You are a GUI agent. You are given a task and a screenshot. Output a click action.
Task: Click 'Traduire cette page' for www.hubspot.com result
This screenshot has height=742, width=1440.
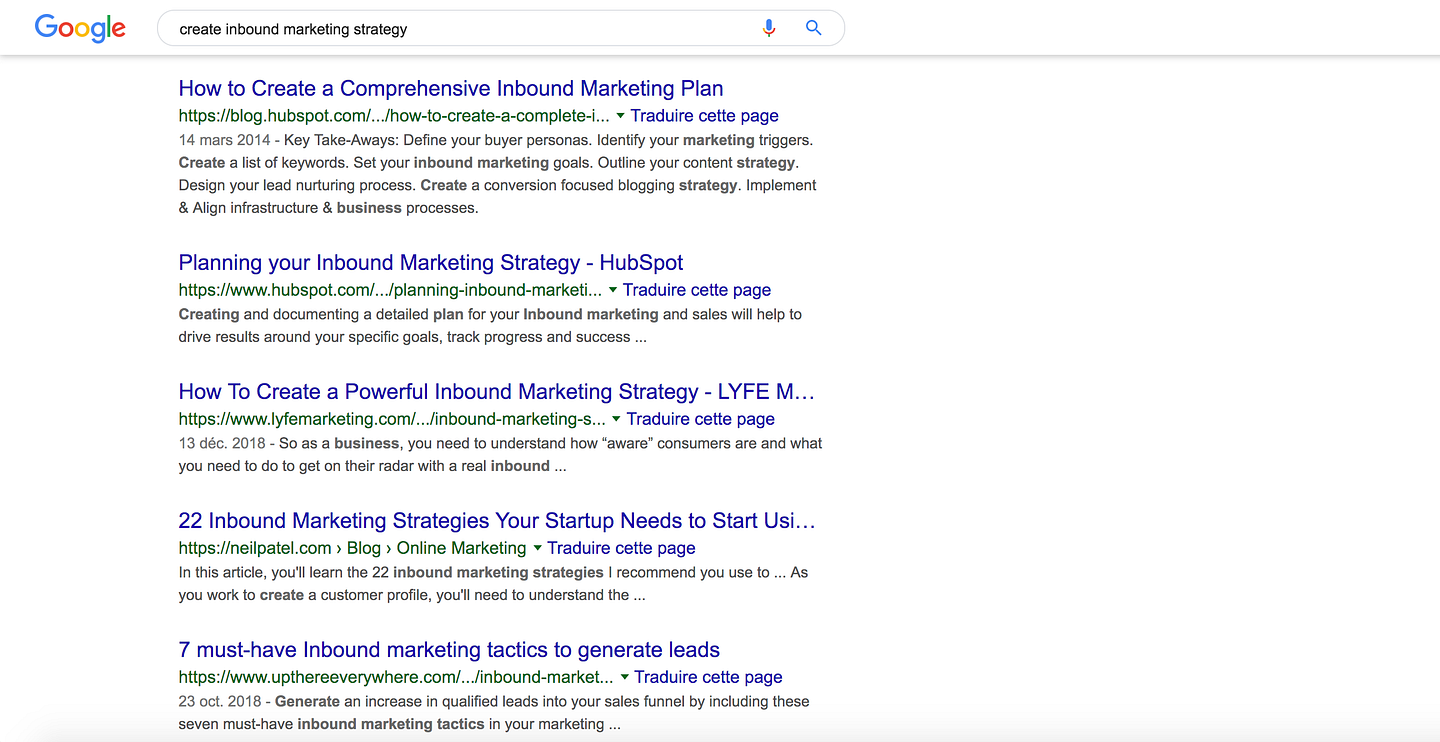[696, 290]
